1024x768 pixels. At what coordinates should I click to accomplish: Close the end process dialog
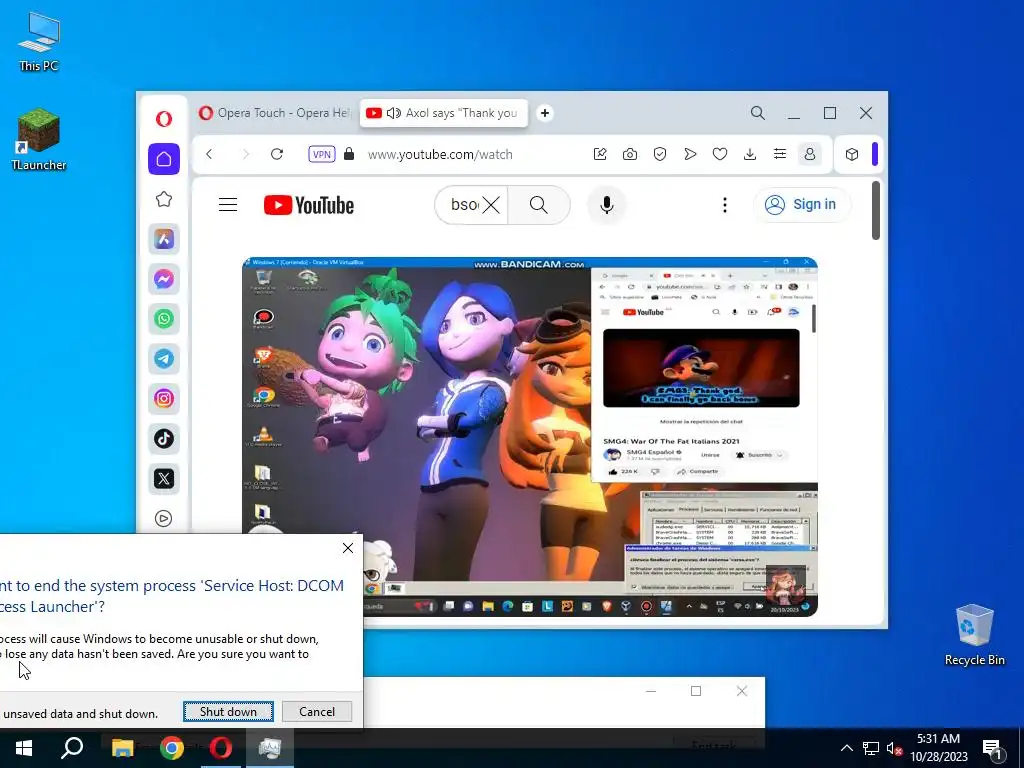pos(348,548)
